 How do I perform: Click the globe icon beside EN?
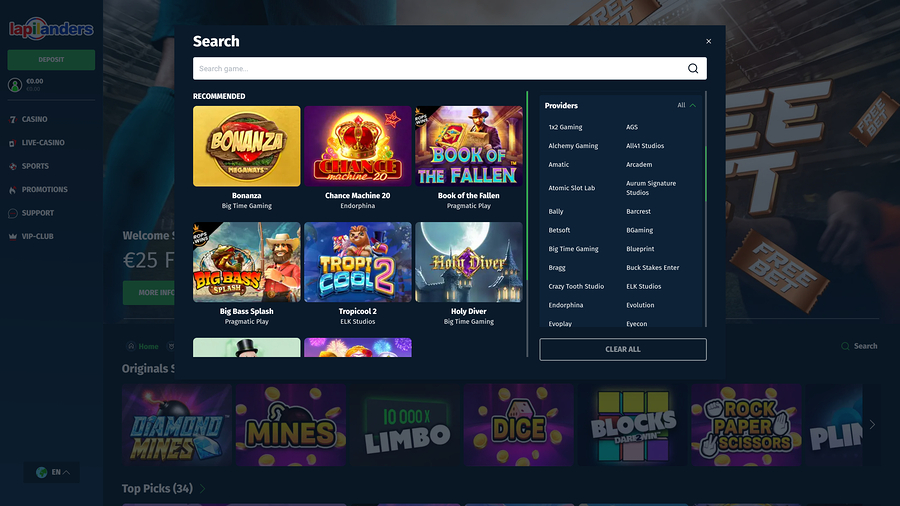(x=41, y=472)
